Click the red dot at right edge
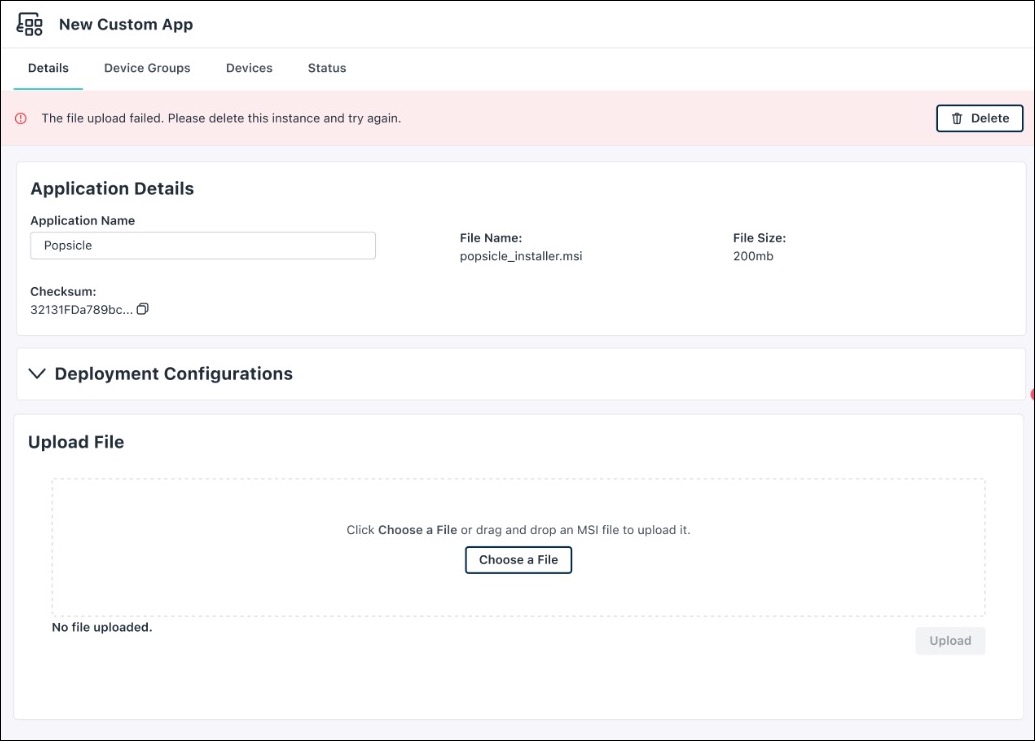 click(x=1031, y=395)
